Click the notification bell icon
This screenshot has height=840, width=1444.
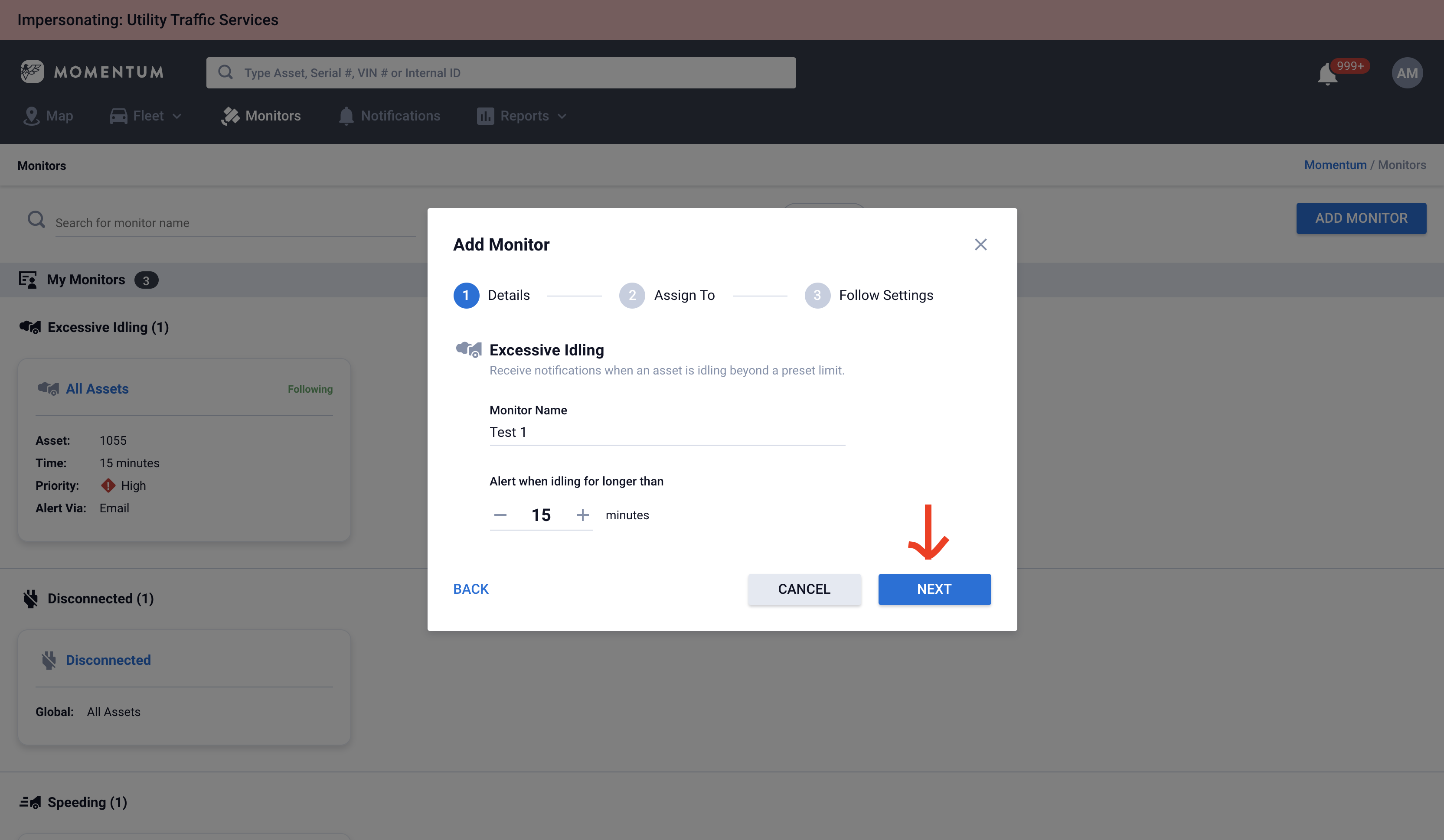1327,74
